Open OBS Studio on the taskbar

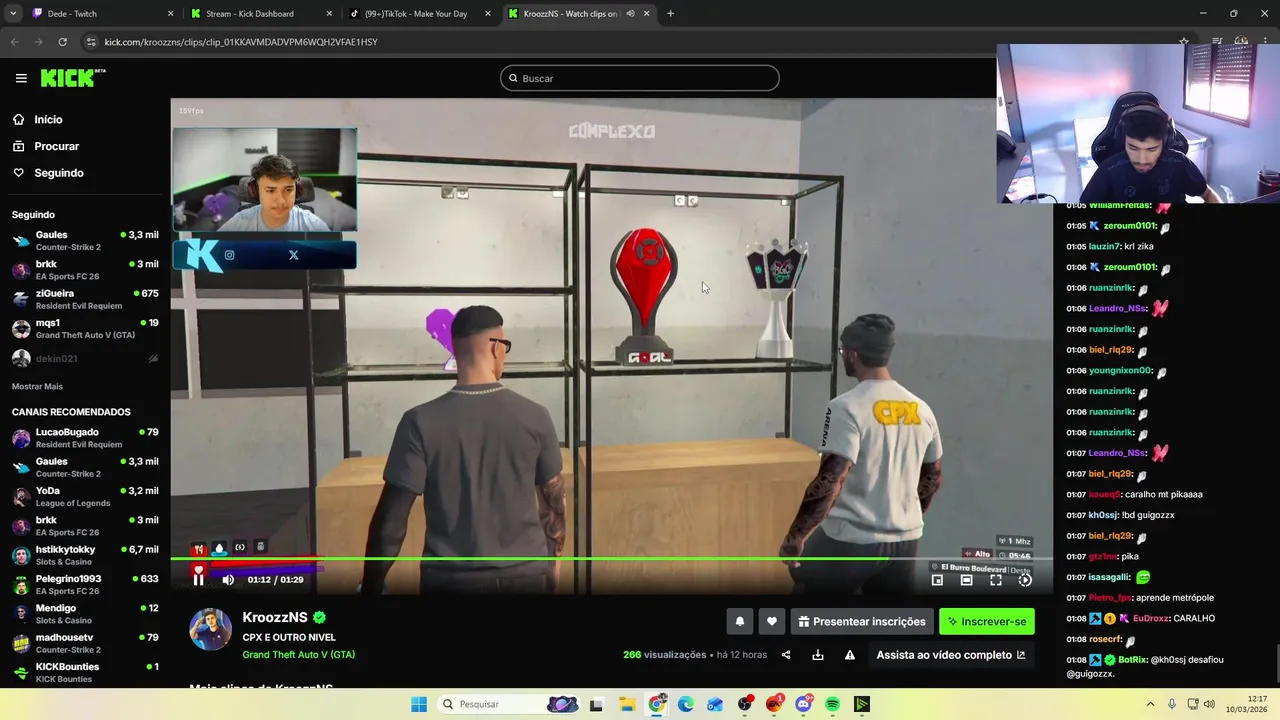745,704
